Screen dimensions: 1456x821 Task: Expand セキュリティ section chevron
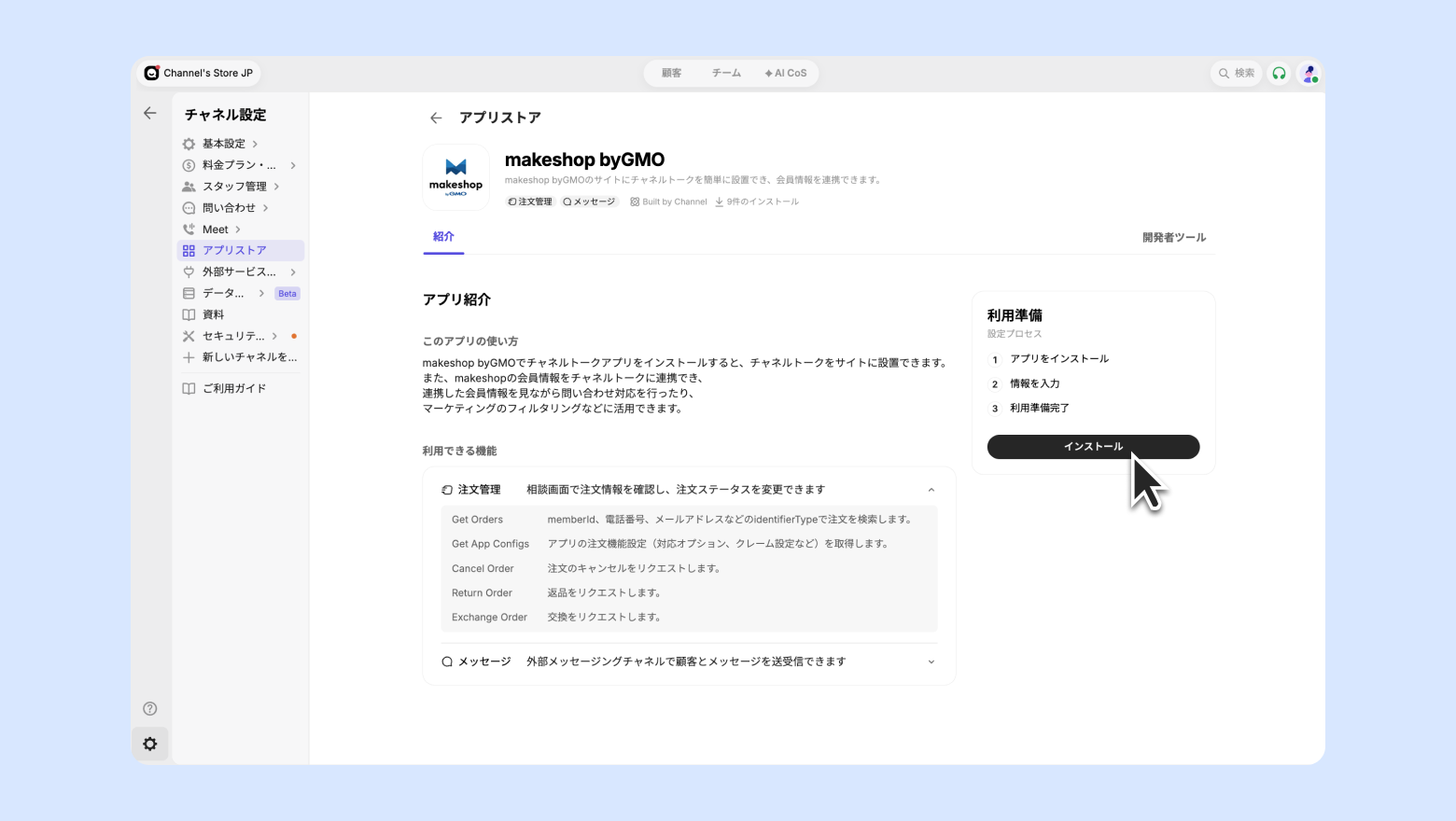(274, 336)
